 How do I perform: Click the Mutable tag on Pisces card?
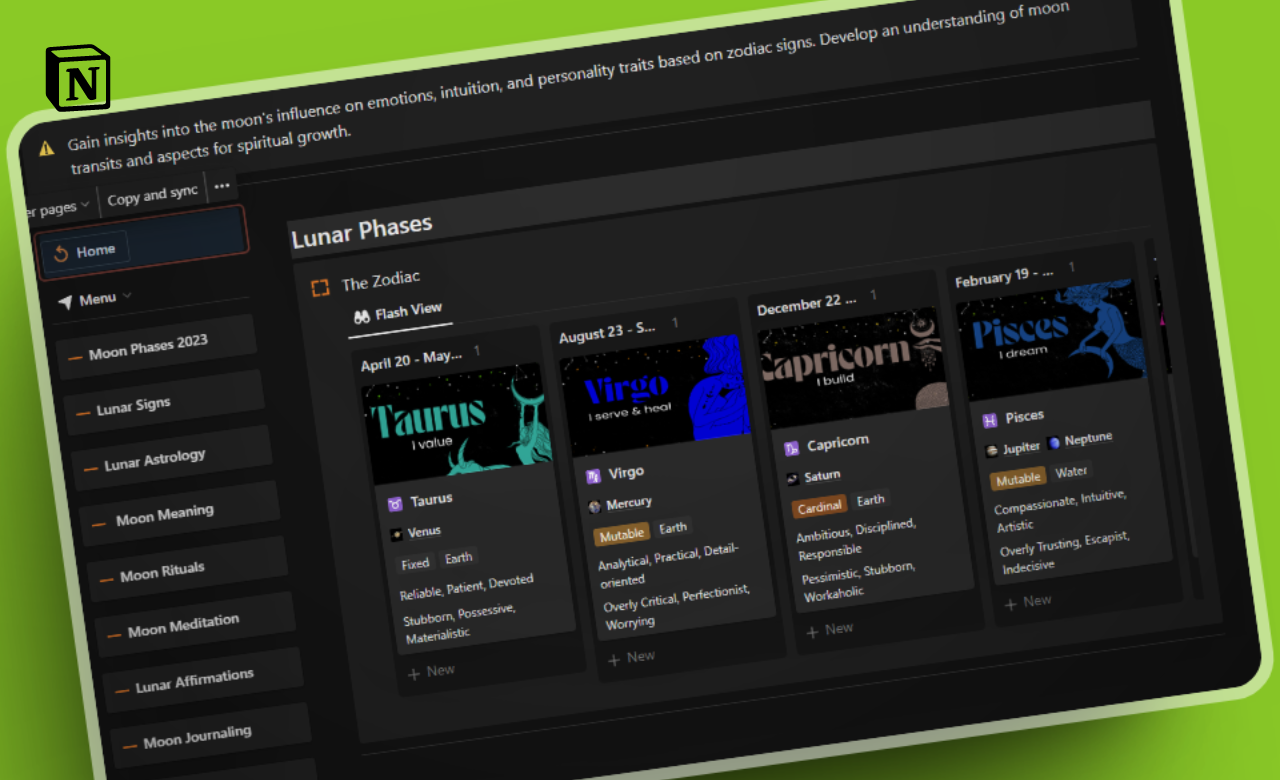coord(1018,478)
